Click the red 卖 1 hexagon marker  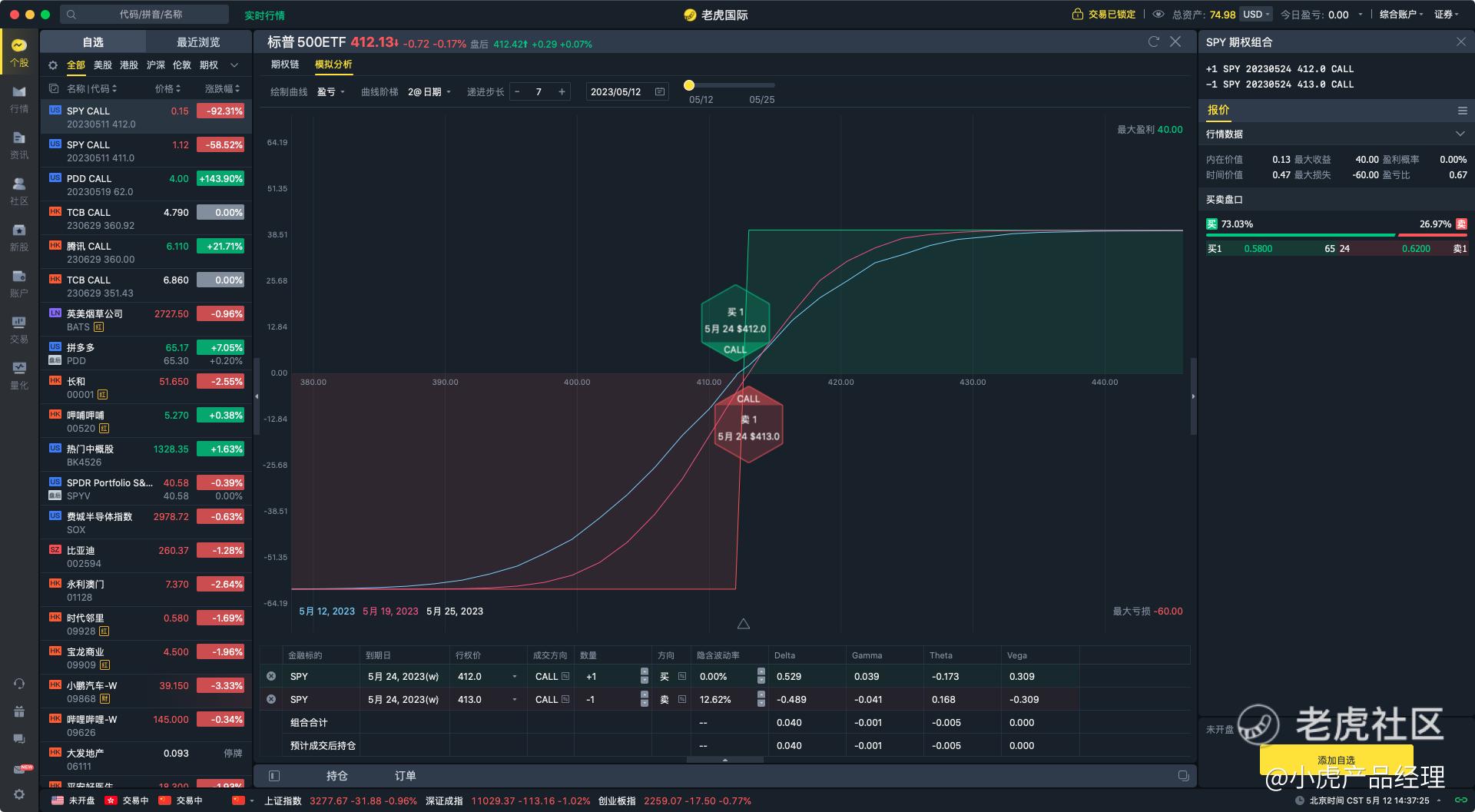point(748,424)
